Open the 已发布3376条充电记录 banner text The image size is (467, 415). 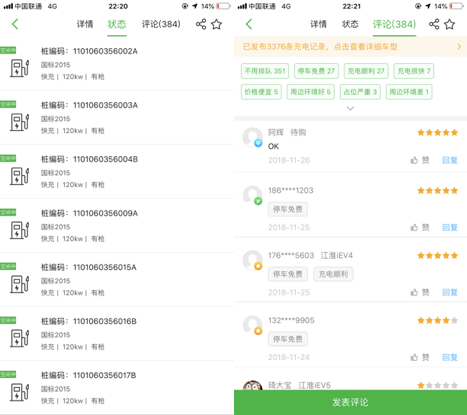click(320, 47)
